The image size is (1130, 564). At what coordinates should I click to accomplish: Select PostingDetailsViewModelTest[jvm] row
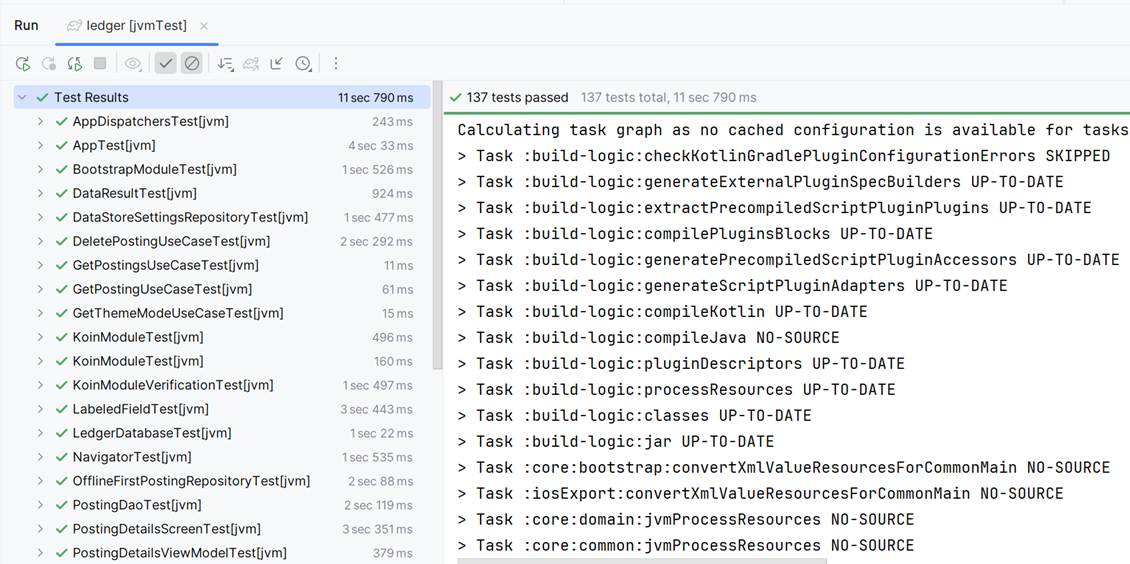(222, 552)
